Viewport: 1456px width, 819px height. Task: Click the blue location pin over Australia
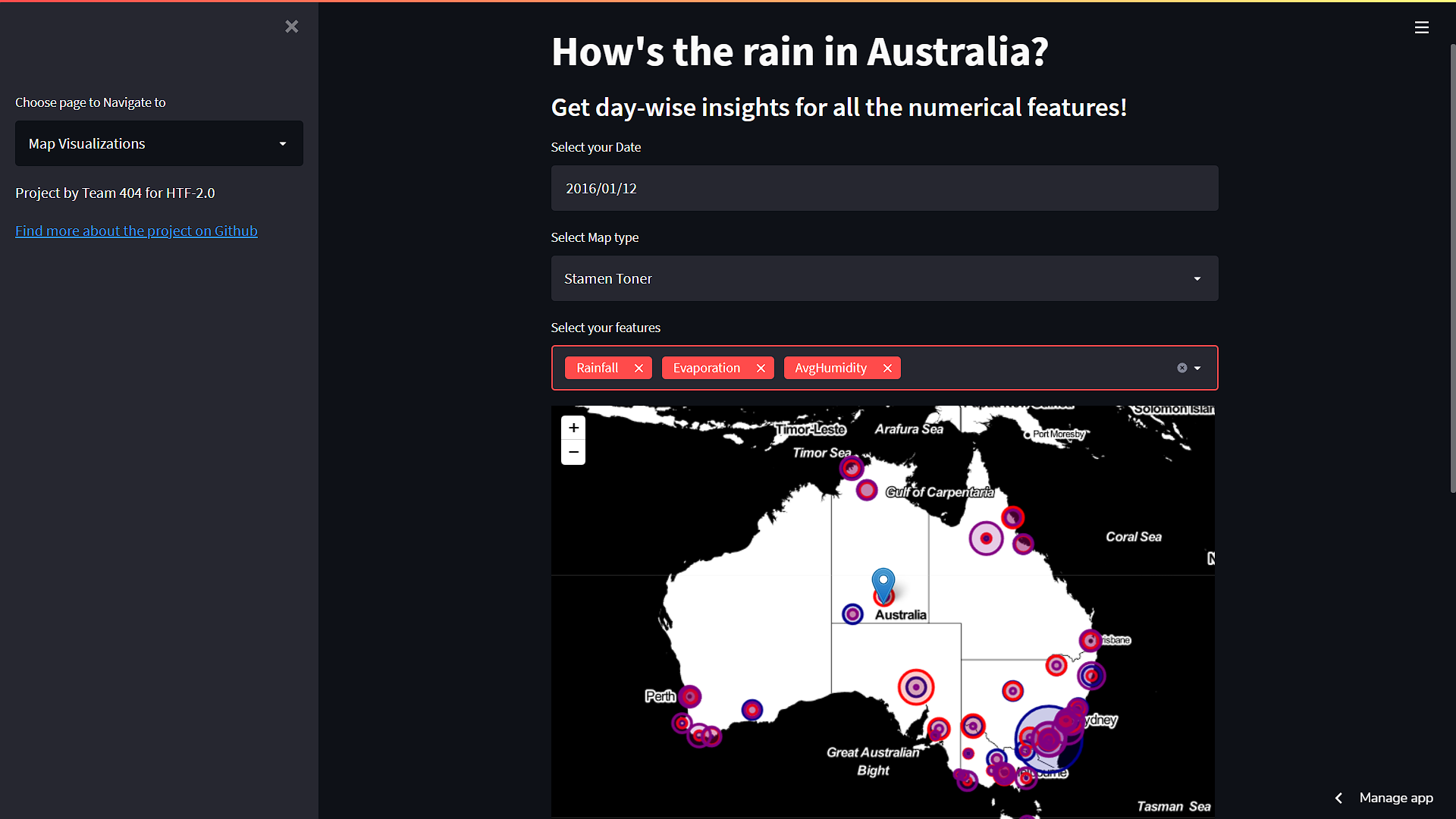pyautogui.click(x=883, y=584)
